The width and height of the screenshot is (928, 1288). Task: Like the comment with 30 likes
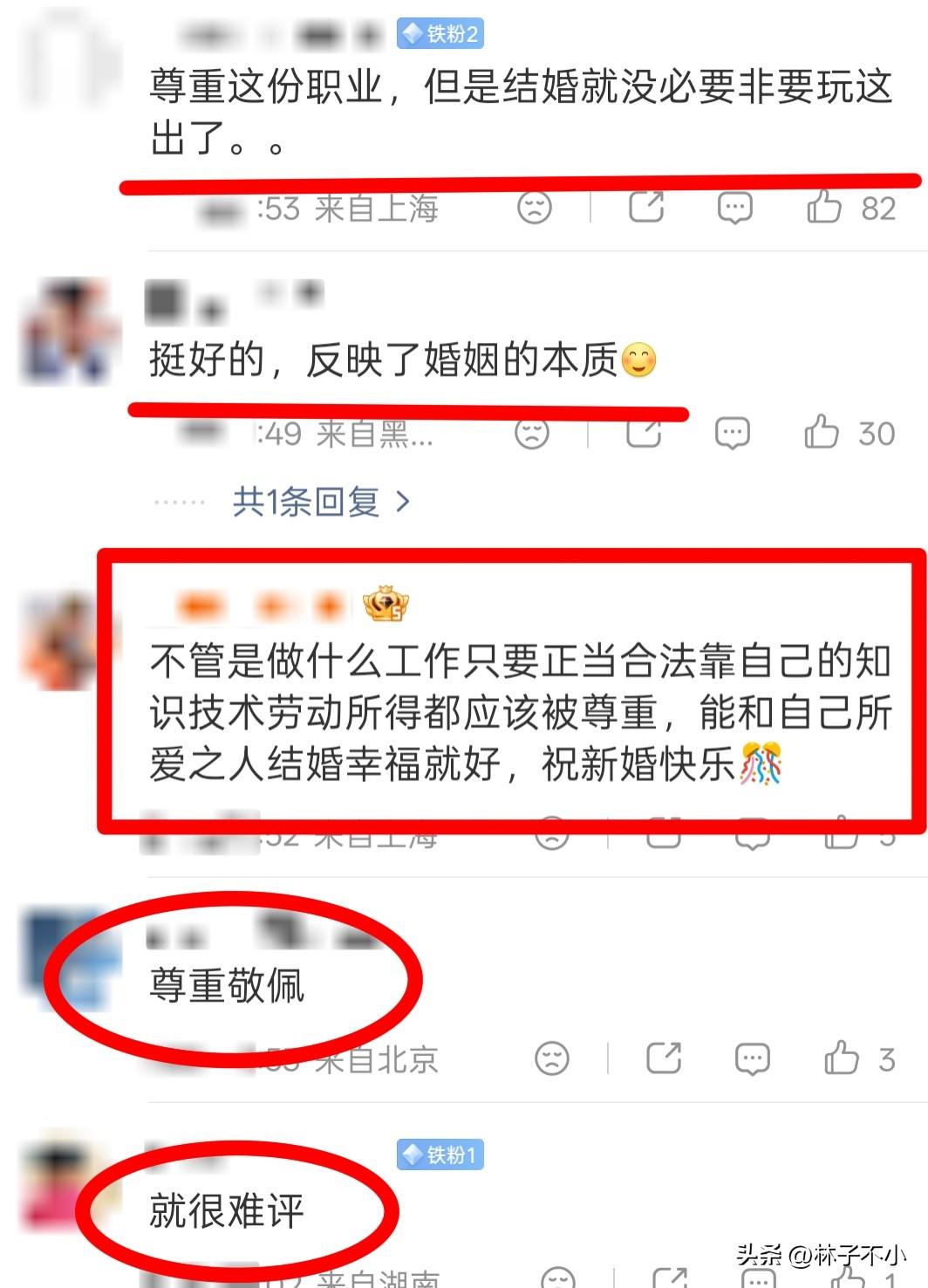pos(821,432)
